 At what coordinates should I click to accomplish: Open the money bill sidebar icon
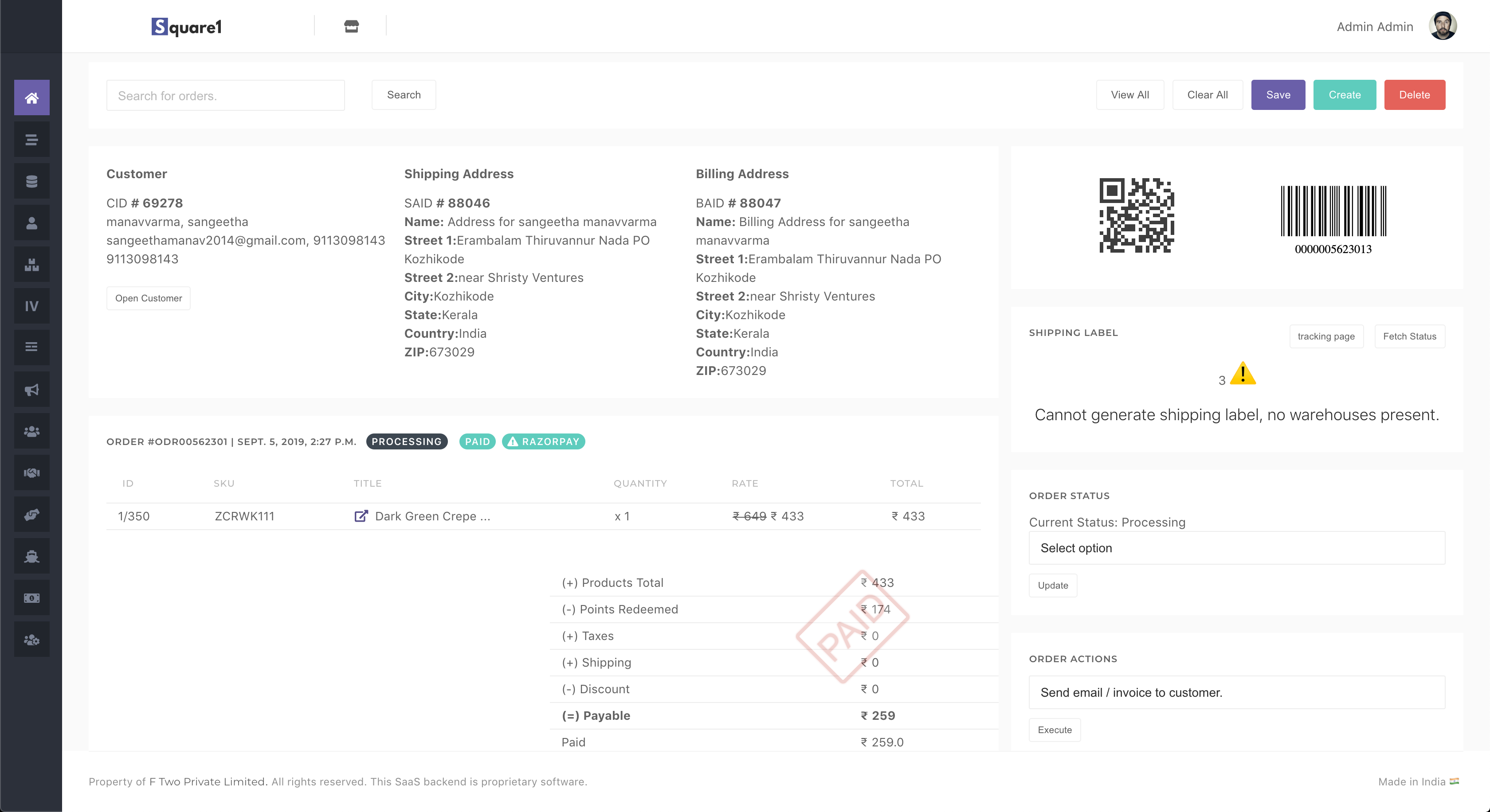[x=32, y=597]
